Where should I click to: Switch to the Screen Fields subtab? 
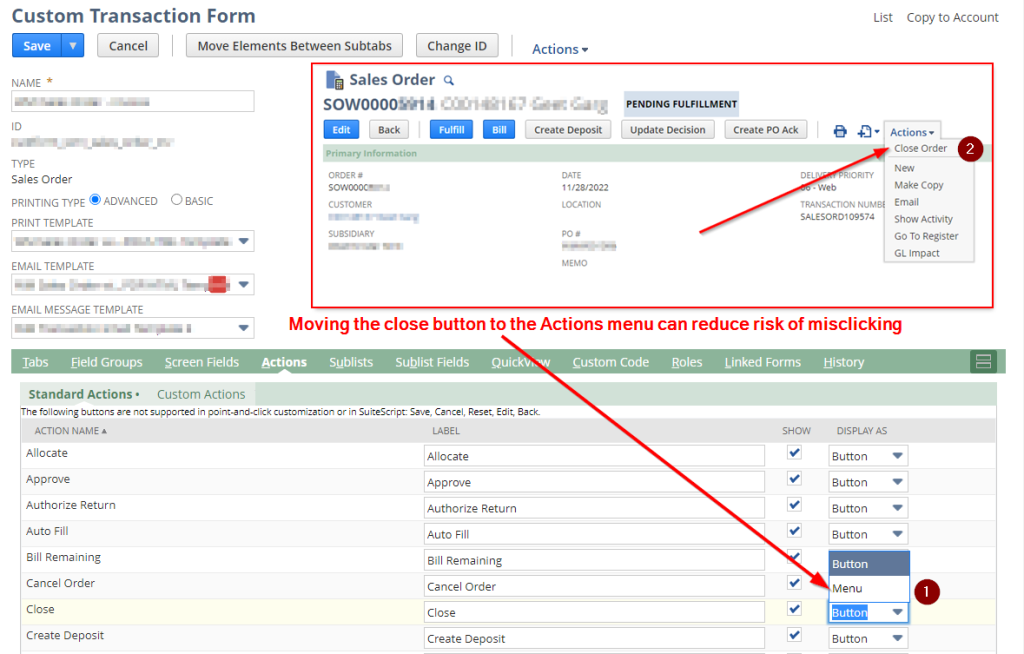(x=202, y=362)
